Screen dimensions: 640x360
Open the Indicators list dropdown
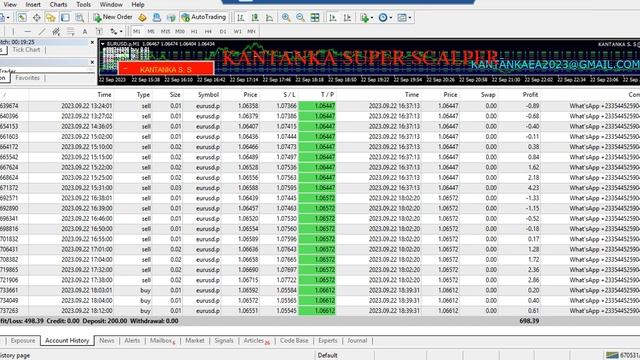(x=366, y=17)
